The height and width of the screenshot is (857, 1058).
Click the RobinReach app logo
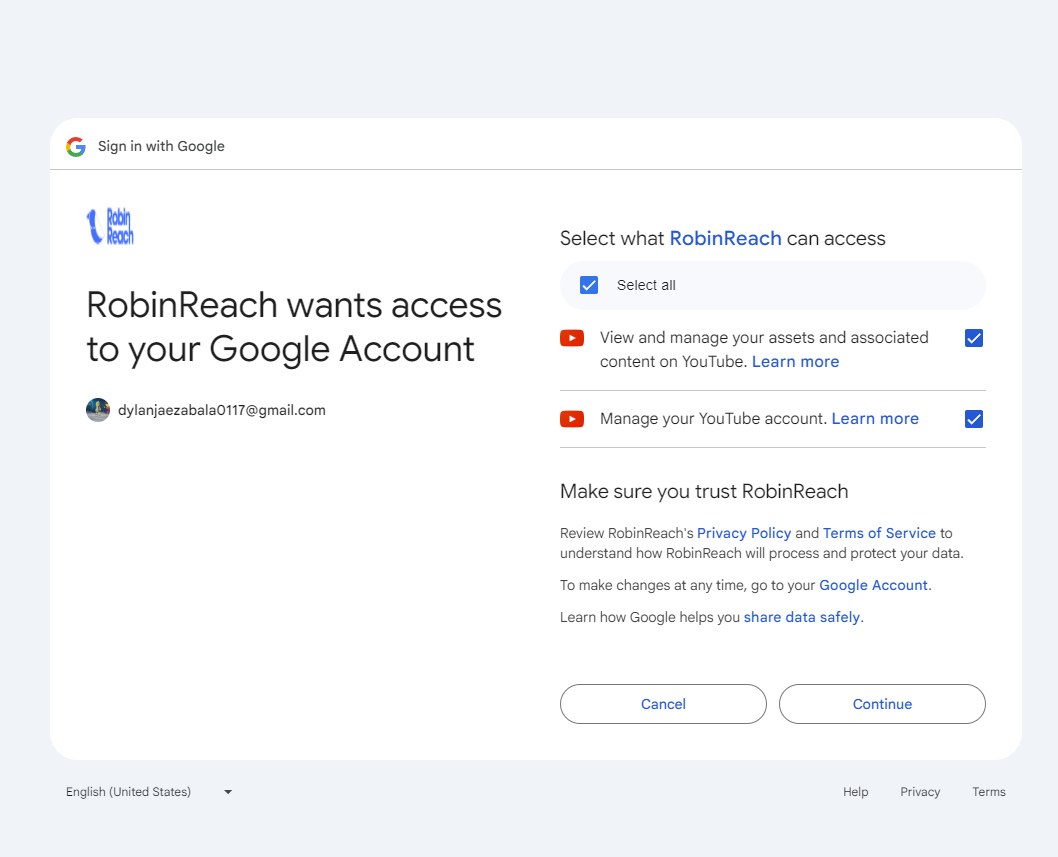tap(110, 226)
